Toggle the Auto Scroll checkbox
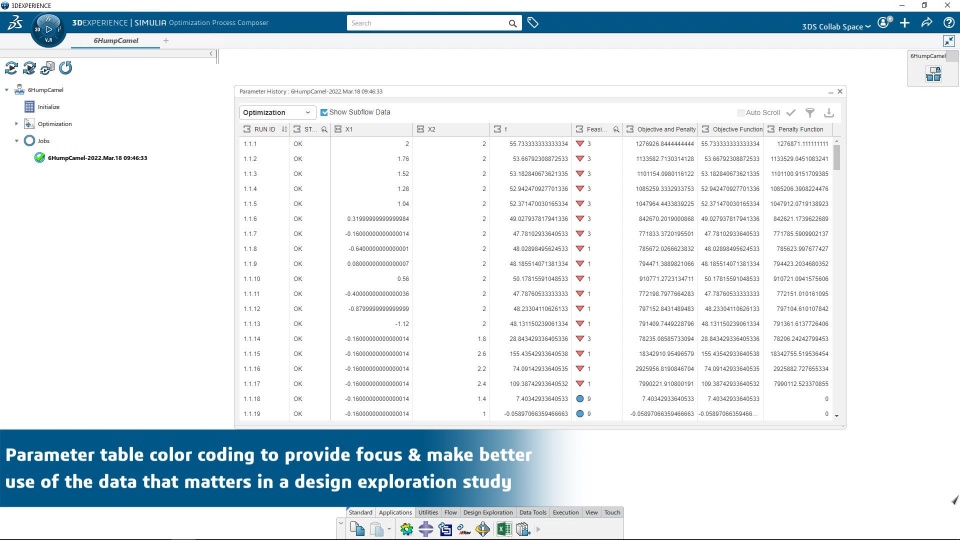This screenshot has height=540, width=960. [x=741, y=113]
